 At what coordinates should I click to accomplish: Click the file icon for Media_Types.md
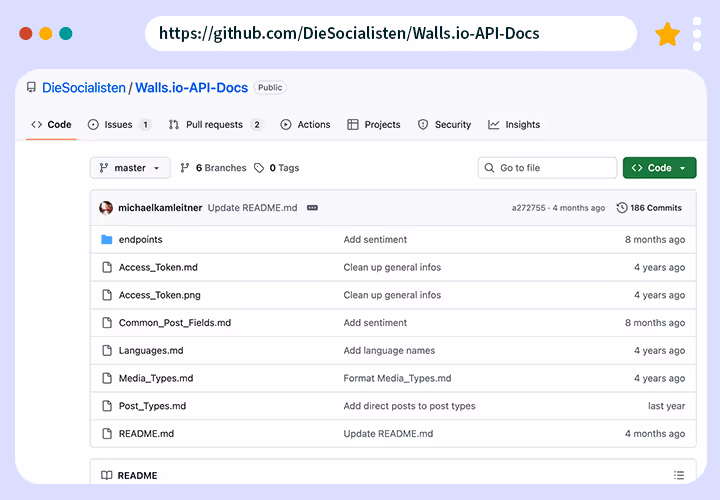coord(107,378)
